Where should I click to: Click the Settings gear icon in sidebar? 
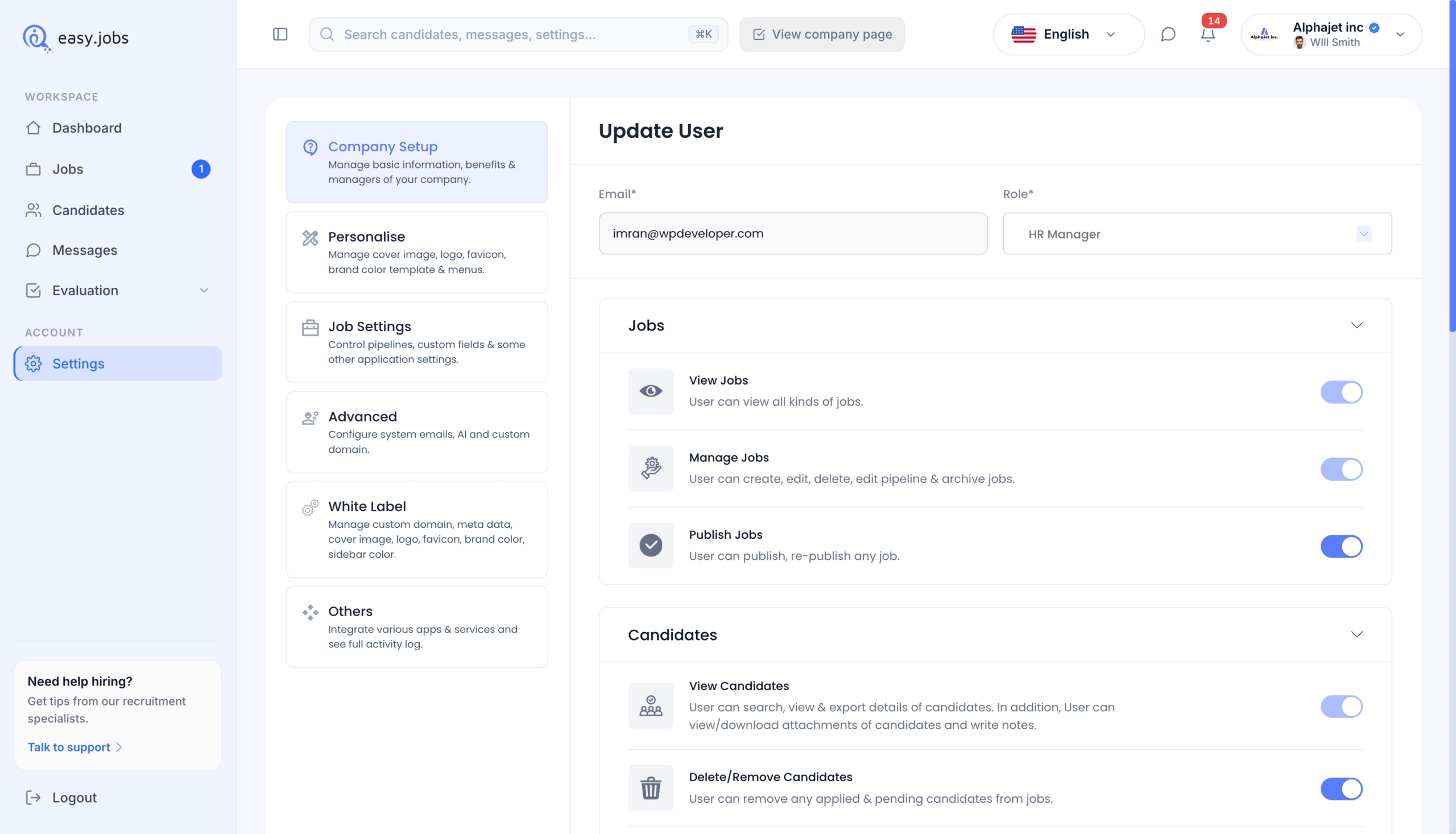[x=33, y=364]
